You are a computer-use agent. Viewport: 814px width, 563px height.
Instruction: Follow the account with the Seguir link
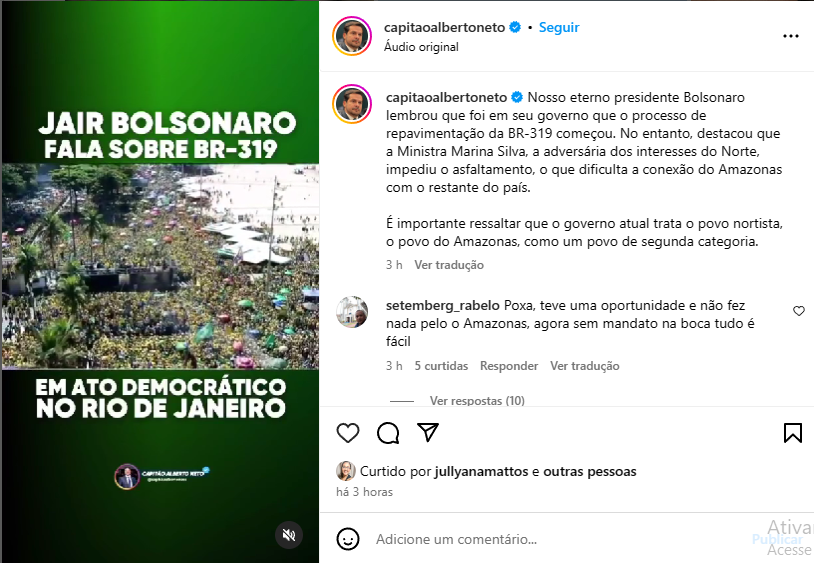pyautogui.click(x=559, y=28)
